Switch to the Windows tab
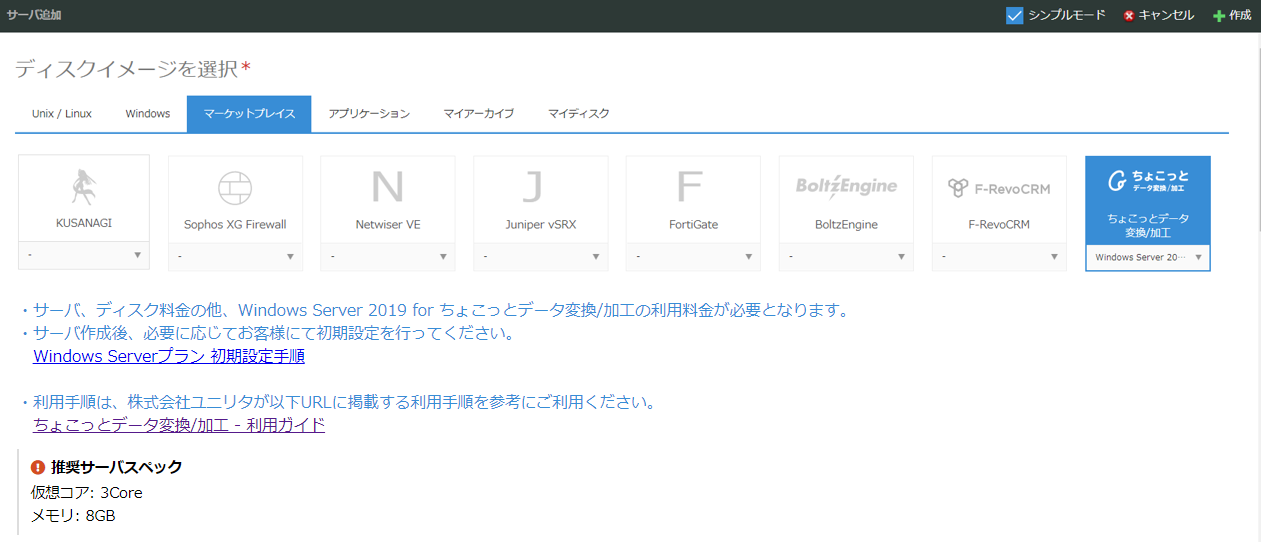The image size is (1261, 542). coord(148,114)
